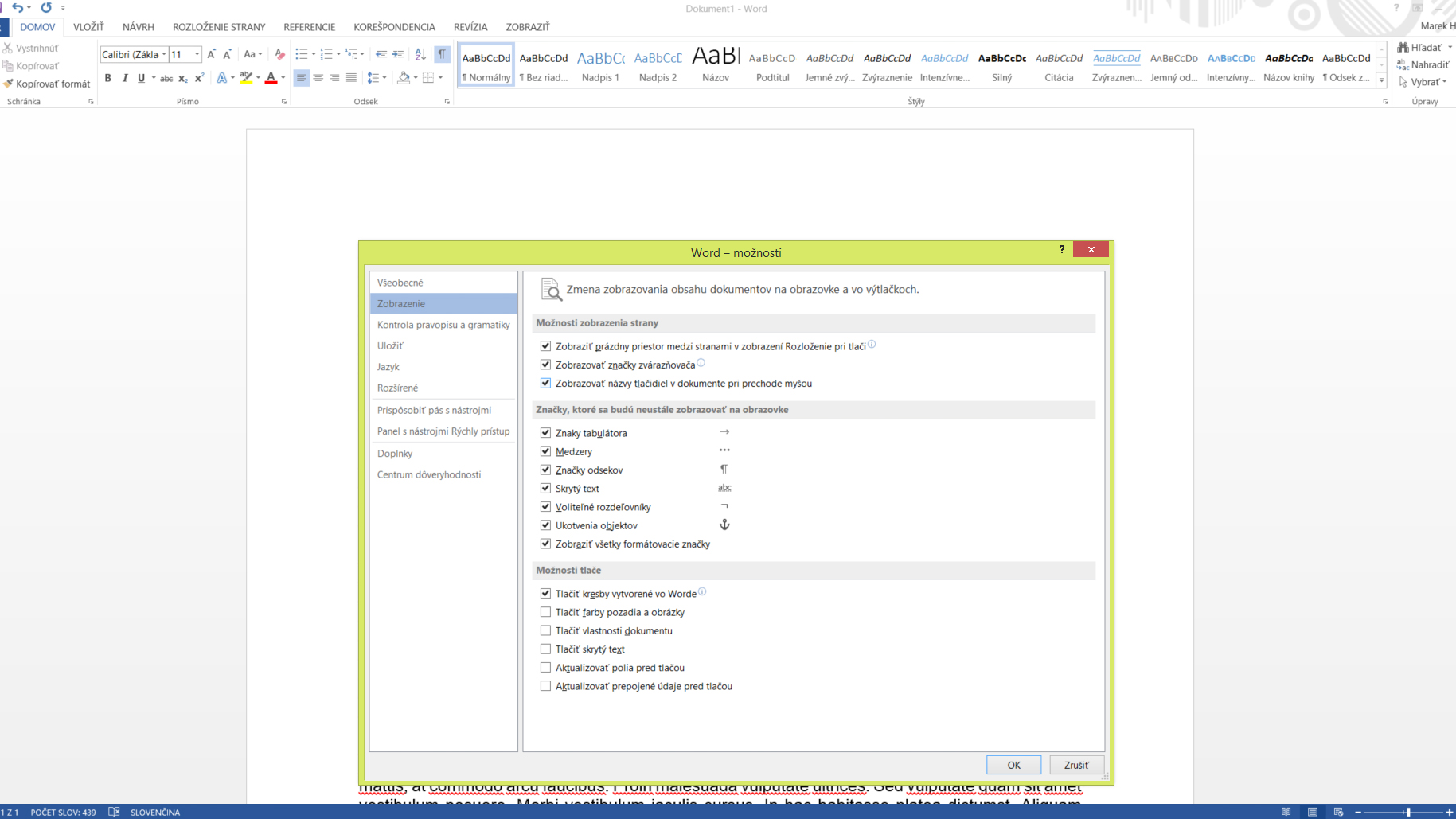The width and height of the screenshot is (1456, 819).
Task: Open Nahradiť replace tool
Action: [1423, 64]
